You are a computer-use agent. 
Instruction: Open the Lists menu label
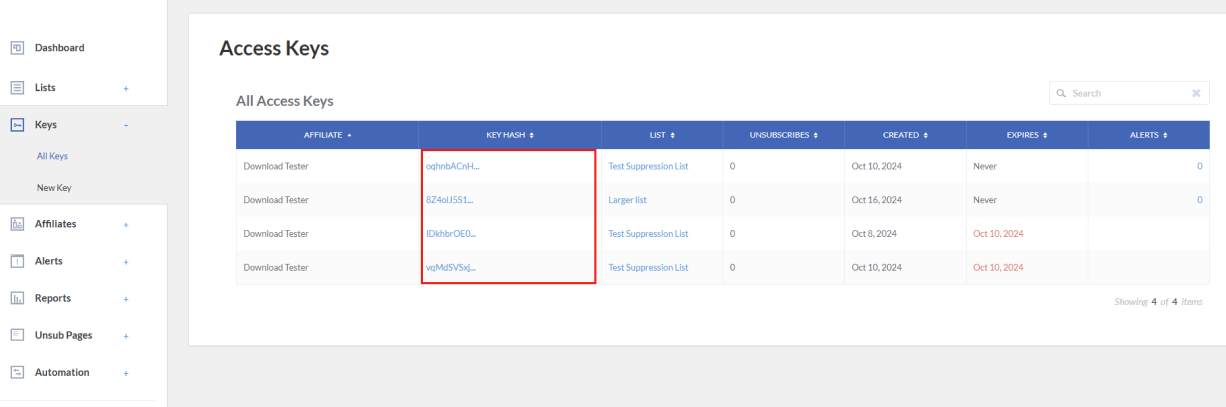coord(45,88)
